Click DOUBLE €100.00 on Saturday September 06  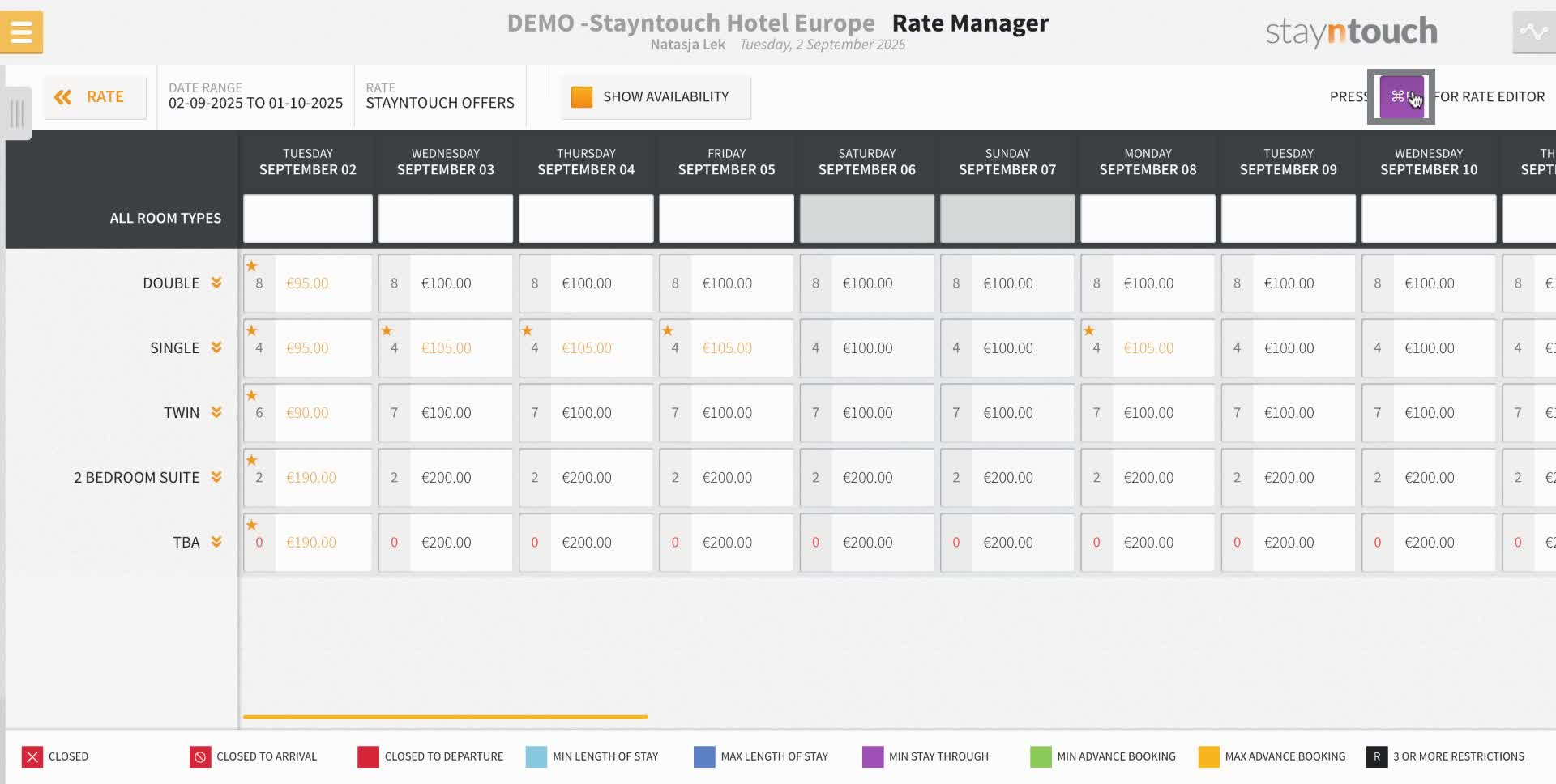point(867,283)
